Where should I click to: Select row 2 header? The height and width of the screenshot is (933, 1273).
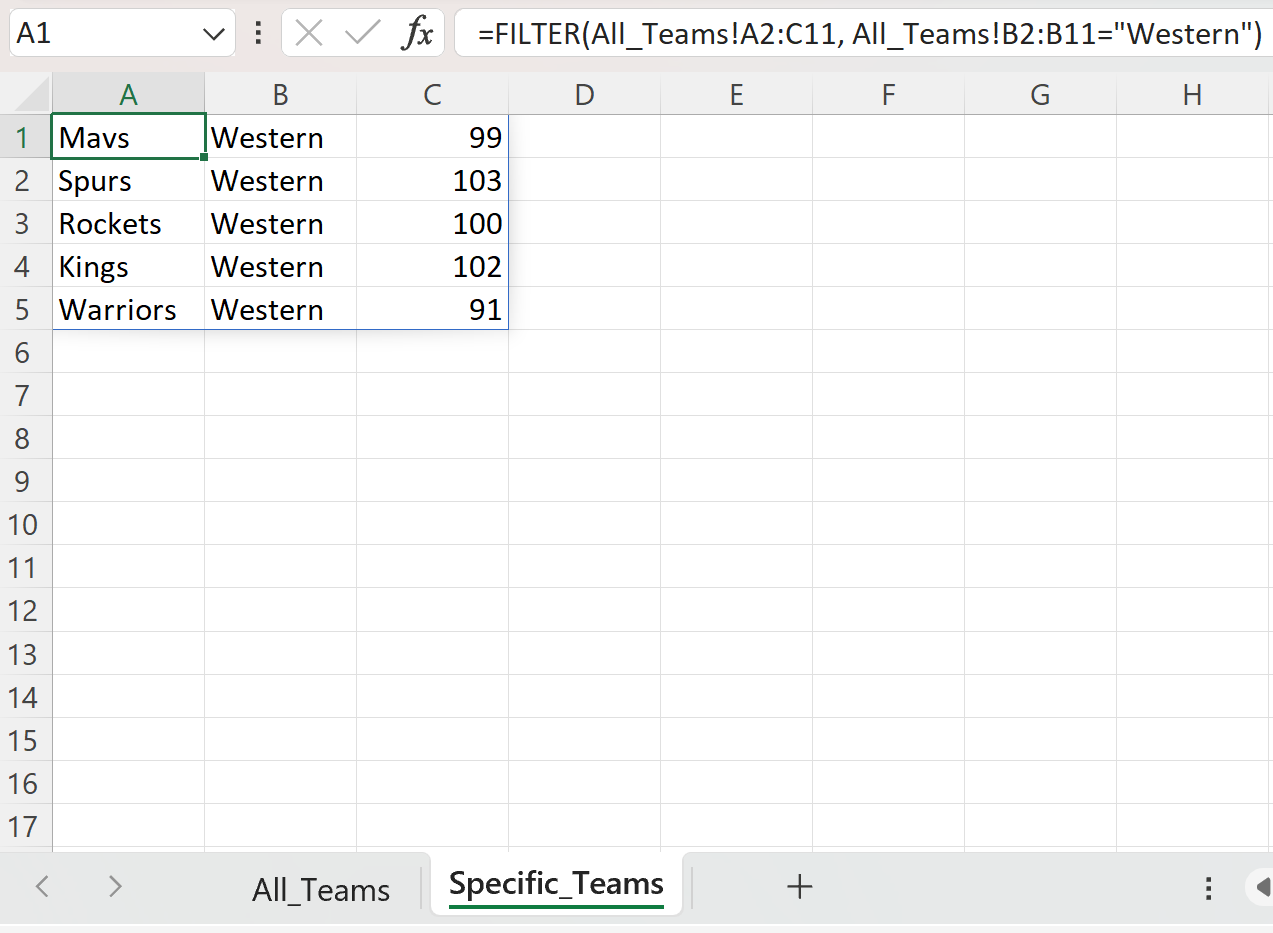(x=26, y=180)
